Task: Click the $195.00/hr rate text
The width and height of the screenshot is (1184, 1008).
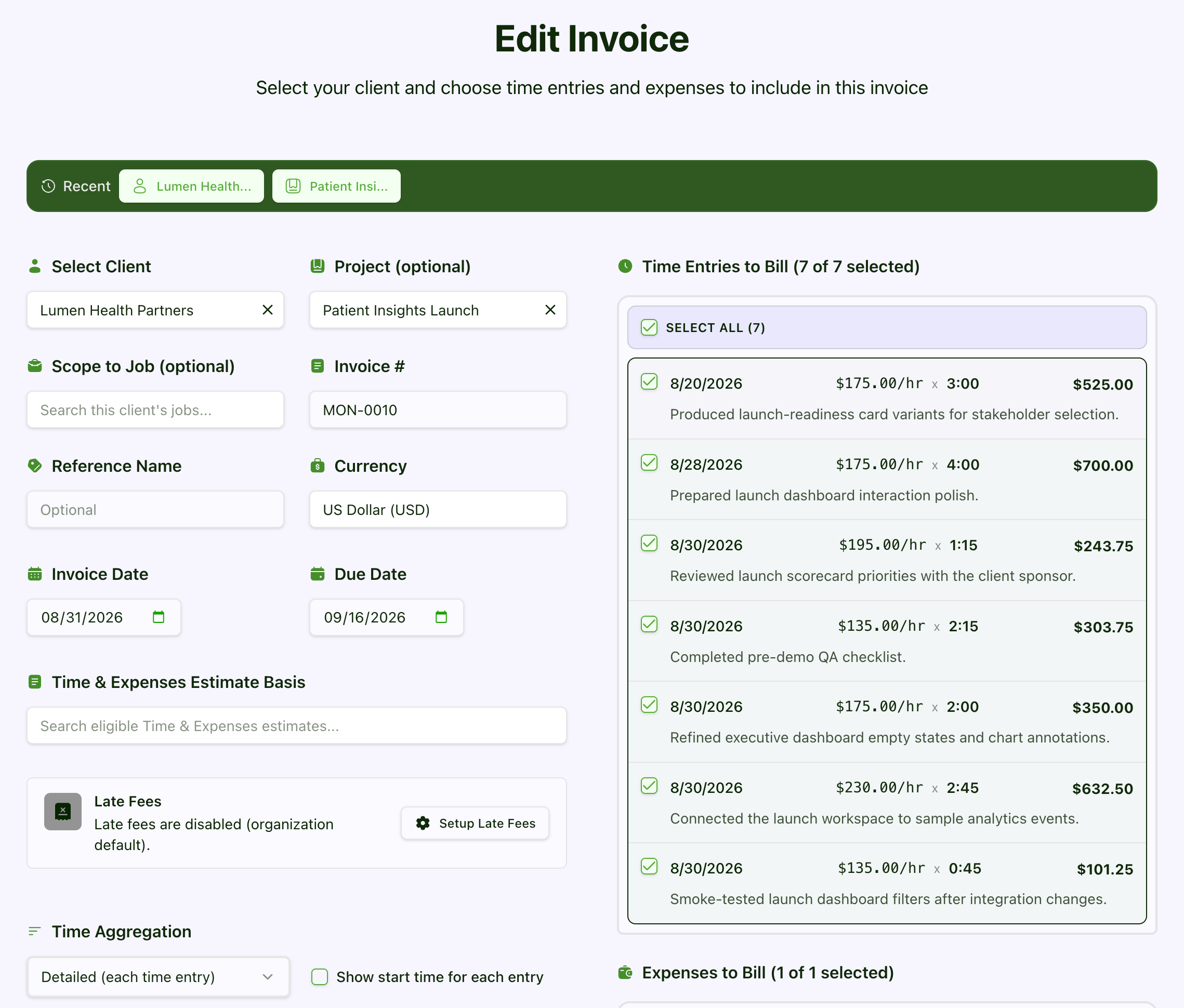Action: click(883, 546)
